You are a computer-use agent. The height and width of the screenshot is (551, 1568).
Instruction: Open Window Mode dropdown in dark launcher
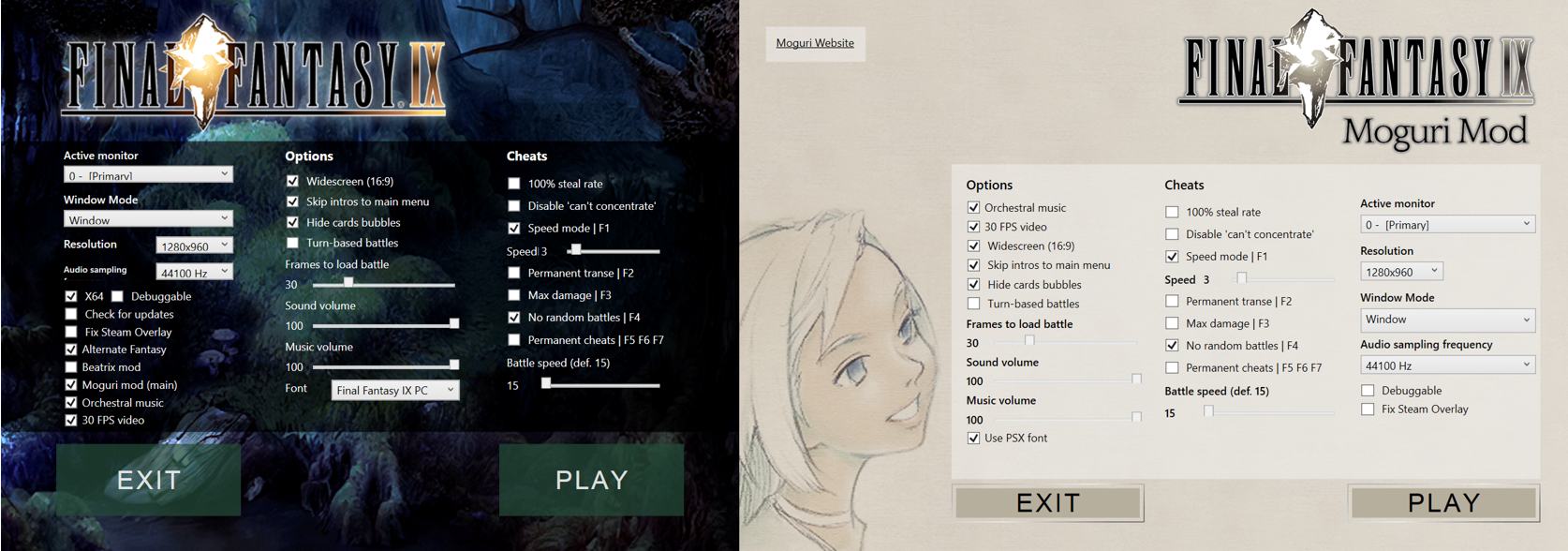coord(148,218)
